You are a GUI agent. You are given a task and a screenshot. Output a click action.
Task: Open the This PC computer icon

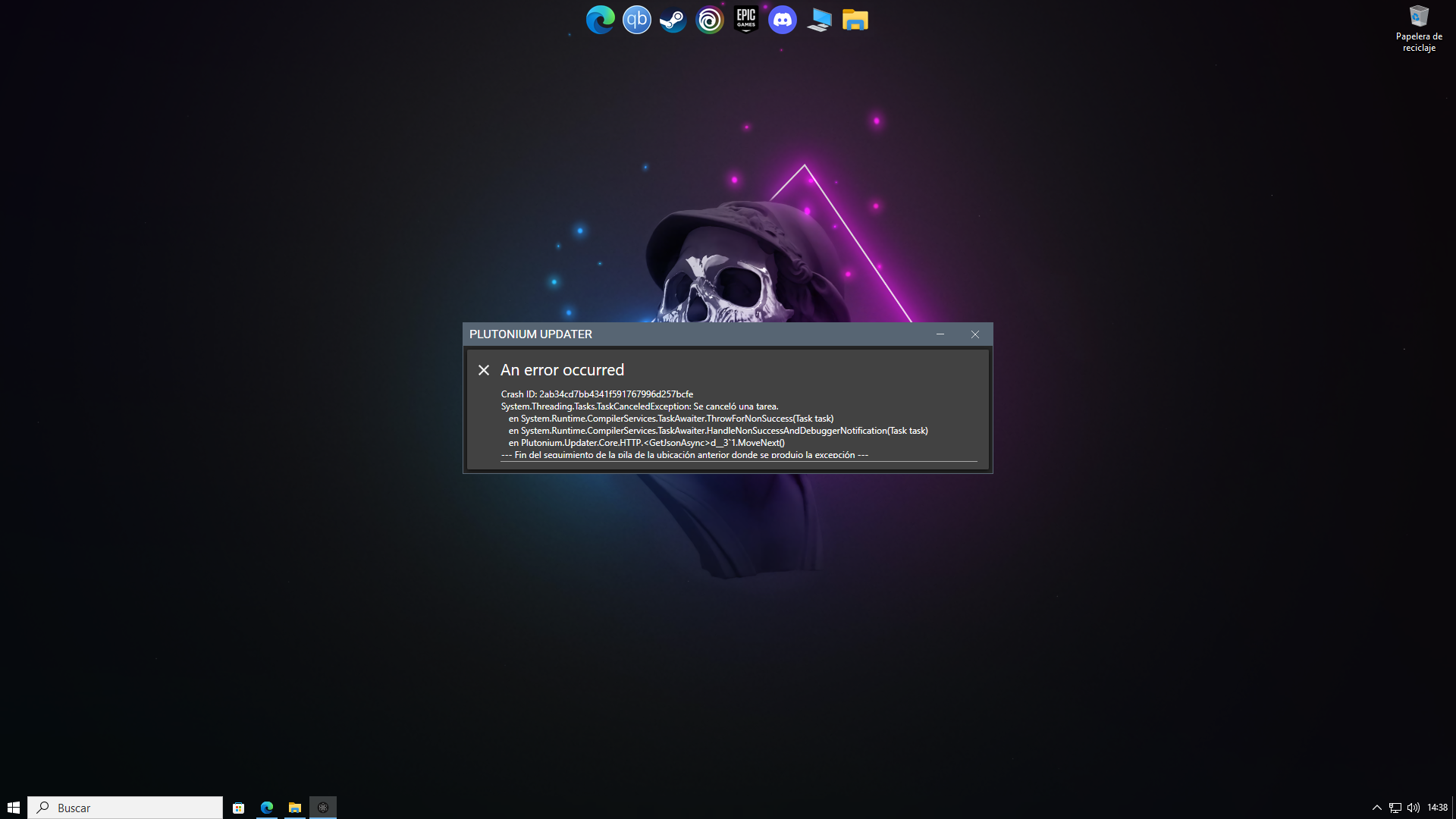coord(819,20)
